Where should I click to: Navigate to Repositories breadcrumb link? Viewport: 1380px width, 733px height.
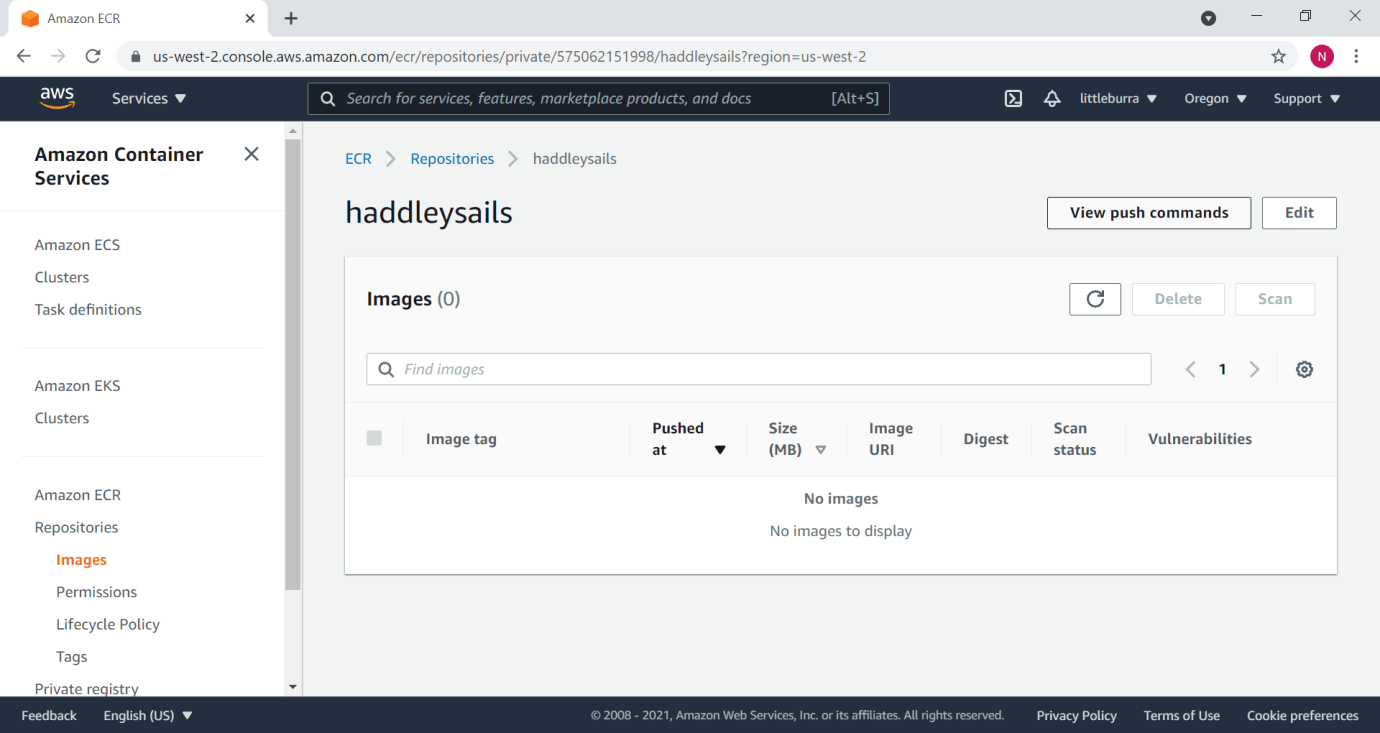pyautogui.click(x=452, y=159)
